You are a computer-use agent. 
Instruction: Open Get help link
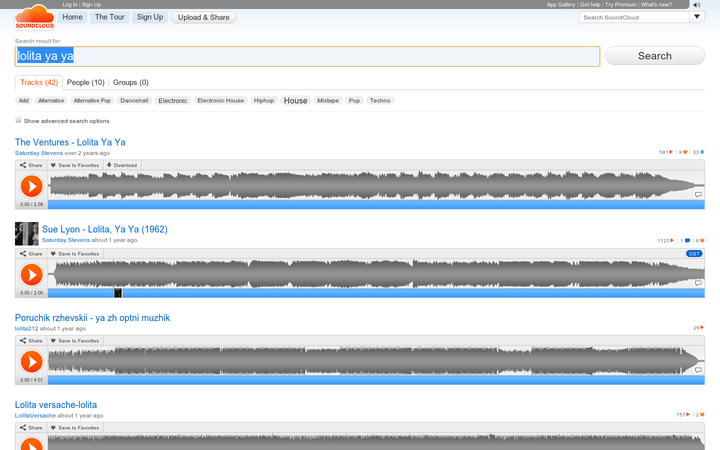590,5
